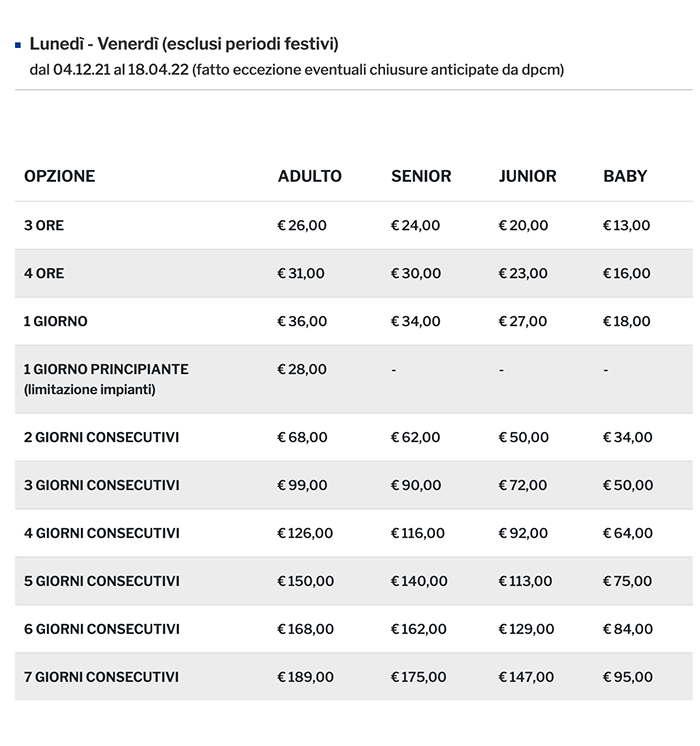Select the ADULTO column header
Image resolution: width=700 pixels, height=746 pixels.
point(310,176)
